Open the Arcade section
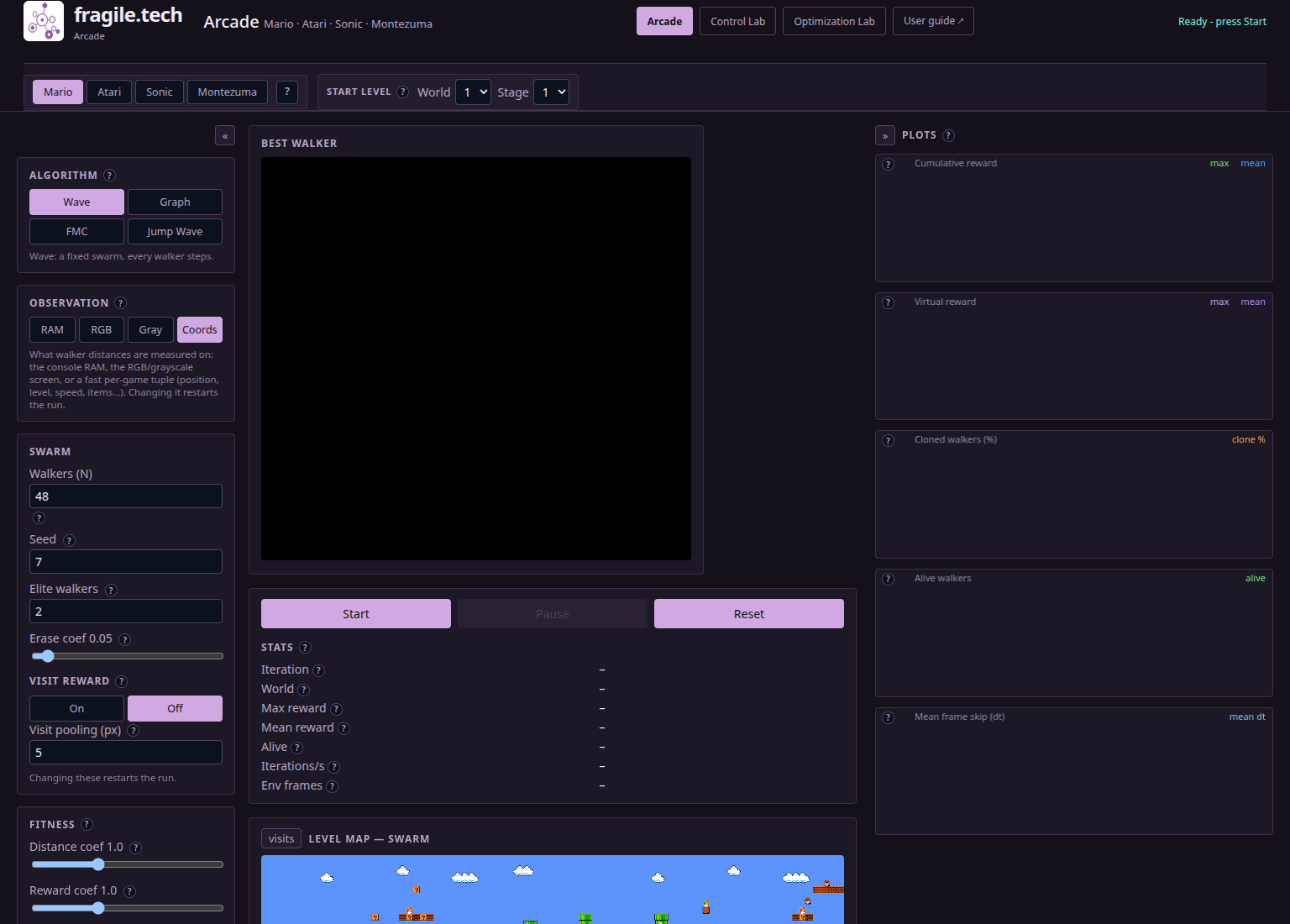Screen dimensions: 1290x924 coord(664,22)
